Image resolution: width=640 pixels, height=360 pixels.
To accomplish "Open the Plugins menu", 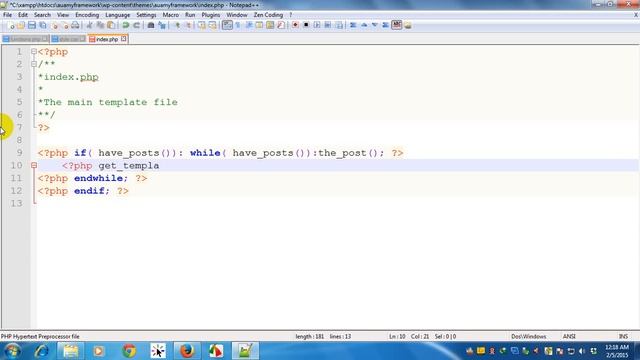I will (211, 15).
